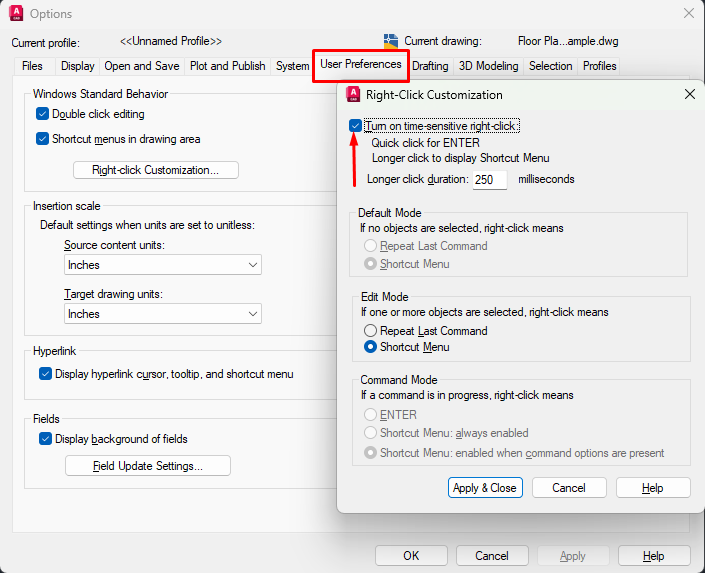
Task: Toggle Display hyperlink cursor, tooltip checkbox
Action: (x=45, y=374)
